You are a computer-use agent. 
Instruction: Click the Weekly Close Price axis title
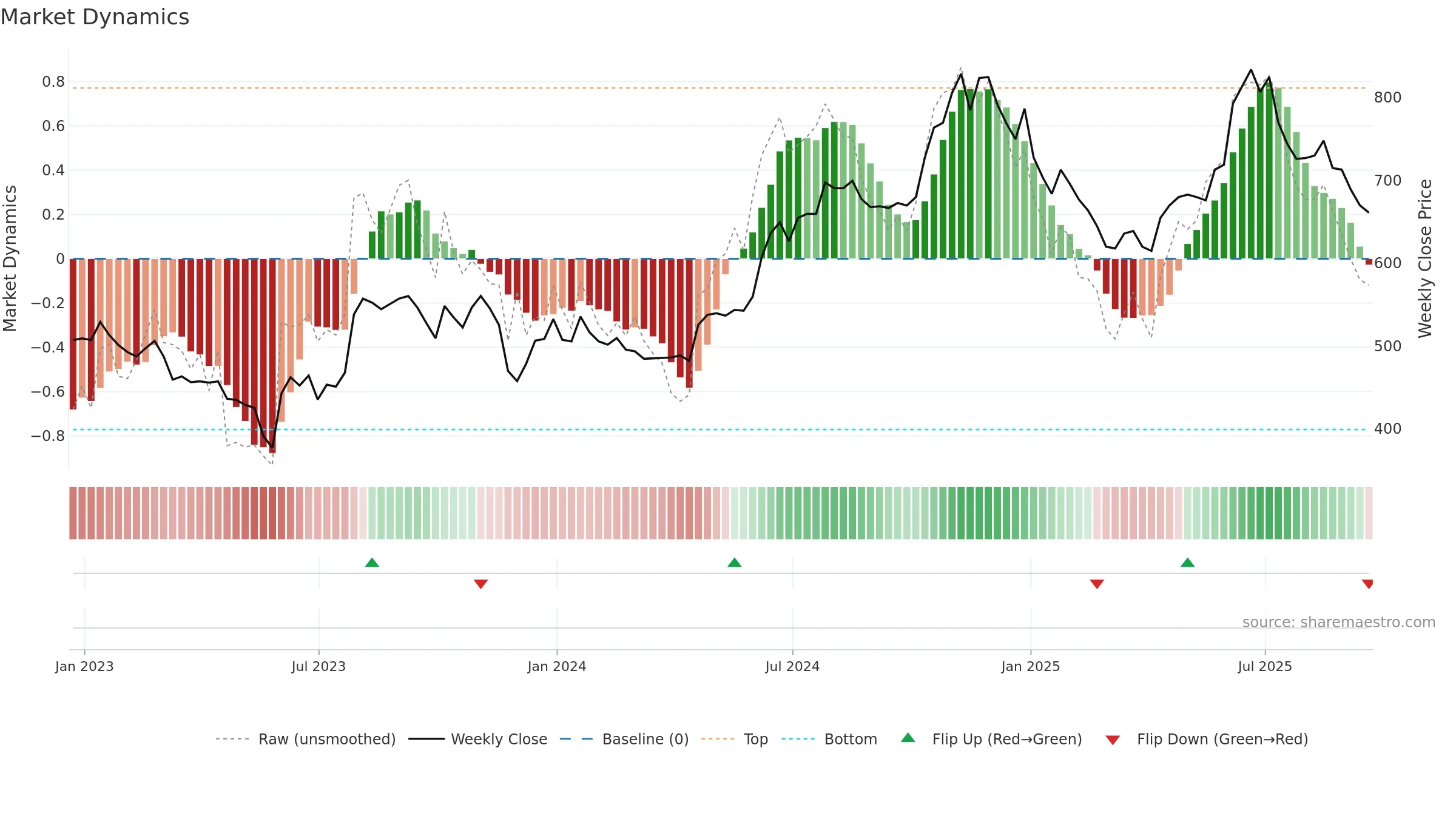[1425, 258]
